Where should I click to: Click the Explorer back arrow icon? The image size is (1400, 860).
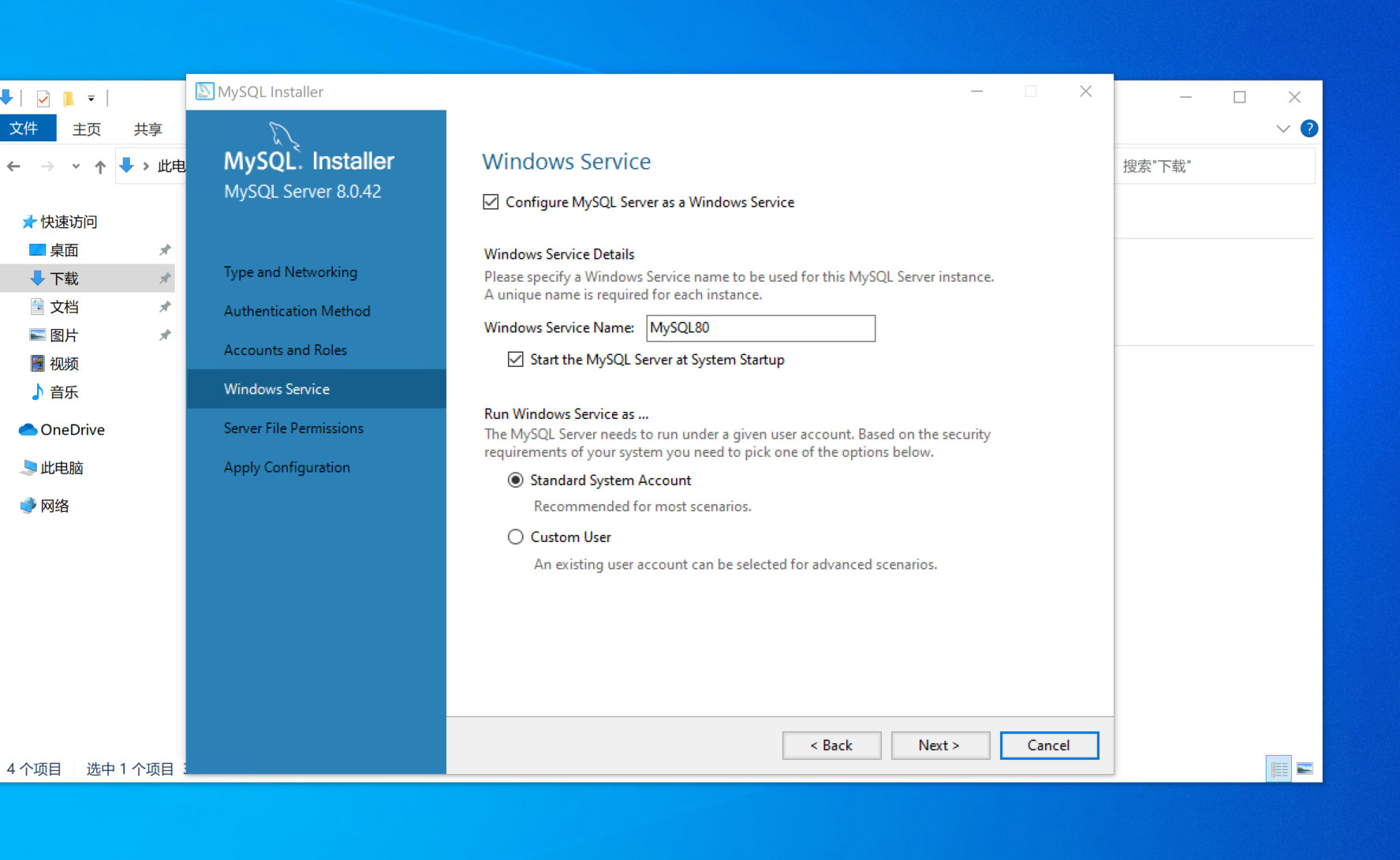[x=13, y=166]
